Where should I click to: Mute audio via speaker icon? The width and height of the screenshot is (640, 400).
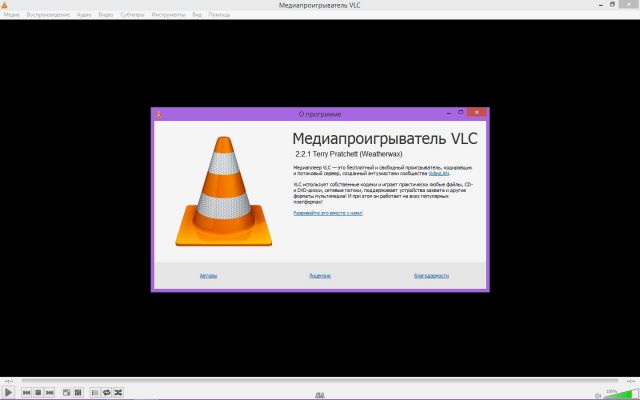pos(598,395)
